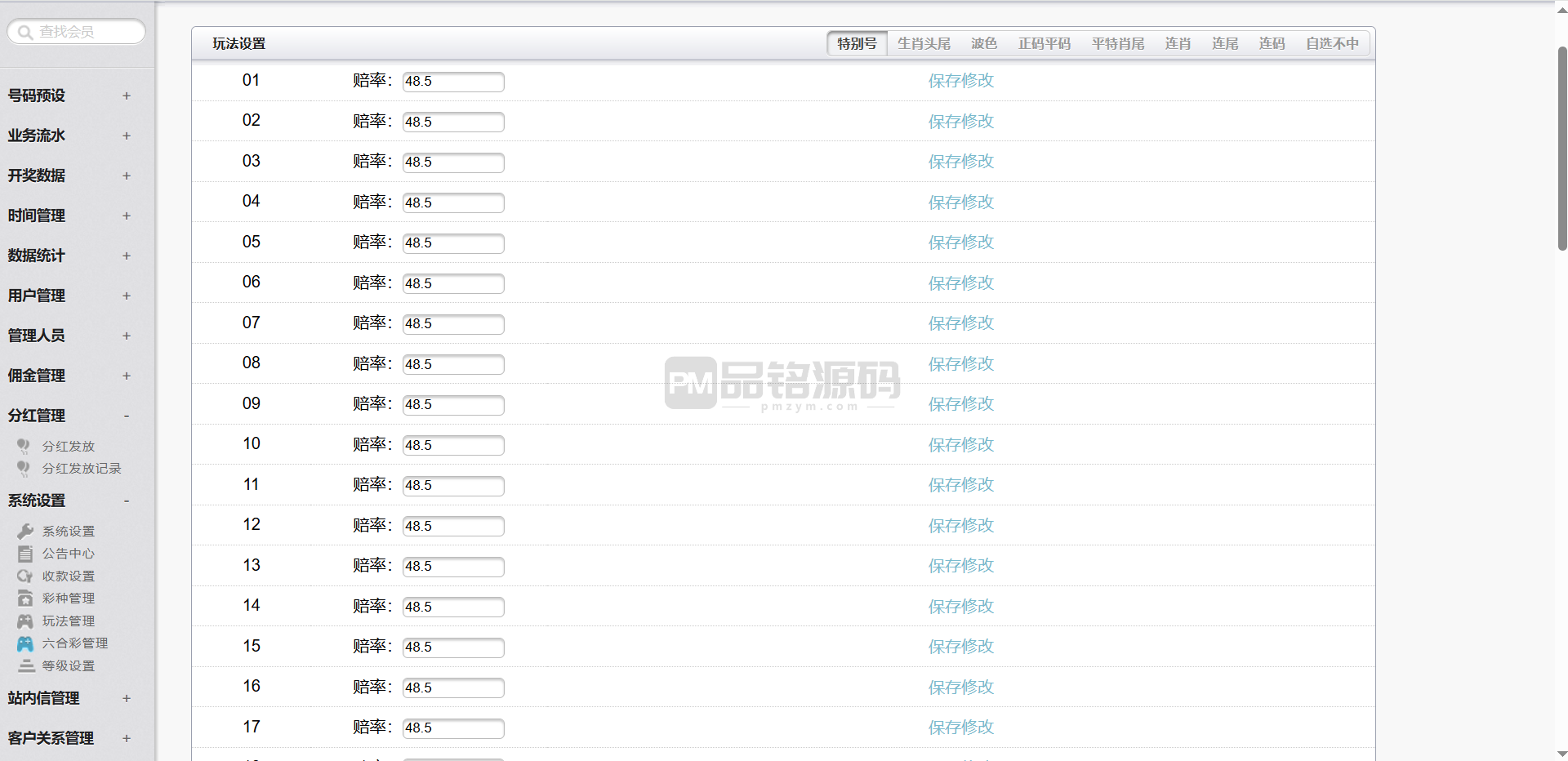The image size is (1568, 761).
Task: Open the 自选不中 tab
Action: [1332, 43]
